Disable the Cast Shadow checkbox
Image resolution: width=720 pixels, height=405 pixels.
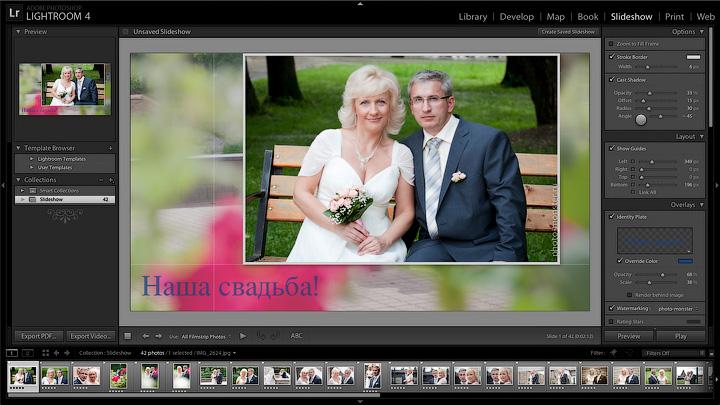point(612,79)
